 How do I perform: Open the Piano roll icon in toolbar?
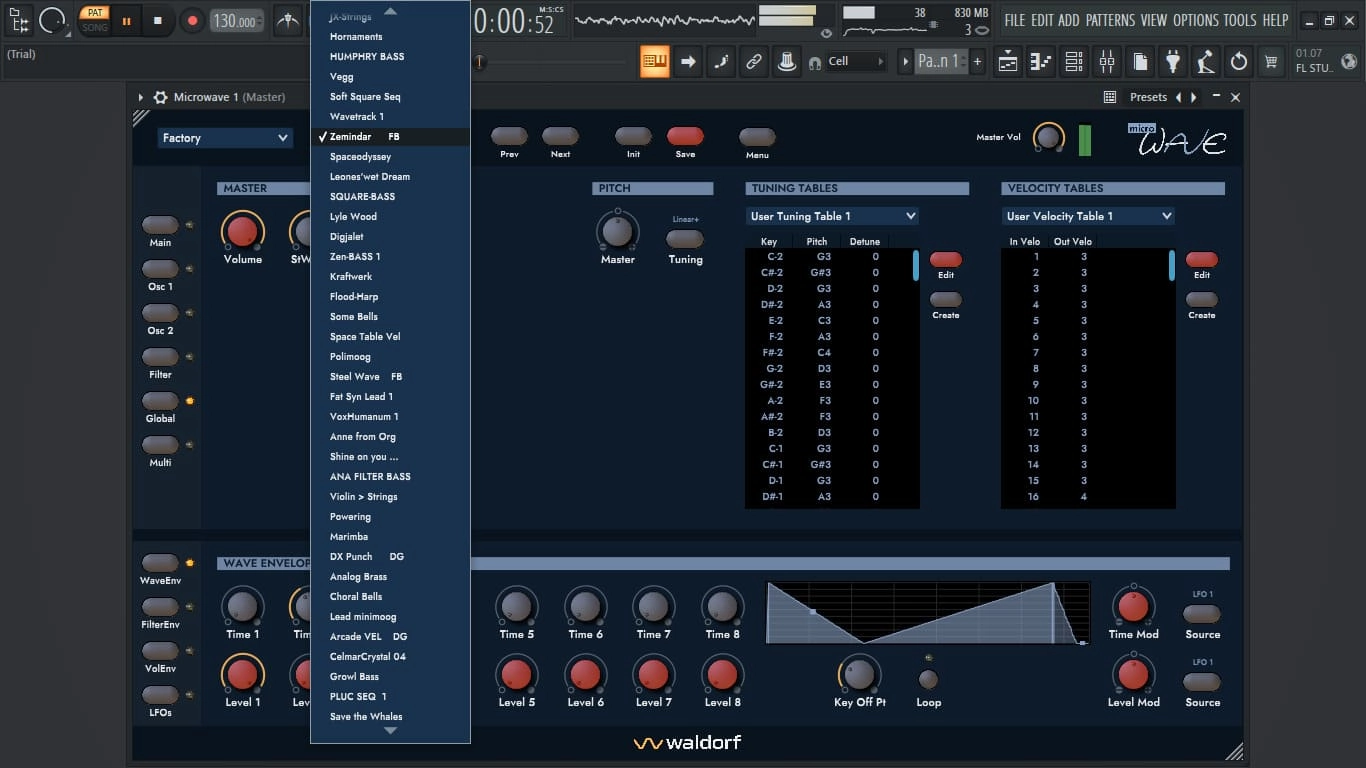pos(1041,62)
